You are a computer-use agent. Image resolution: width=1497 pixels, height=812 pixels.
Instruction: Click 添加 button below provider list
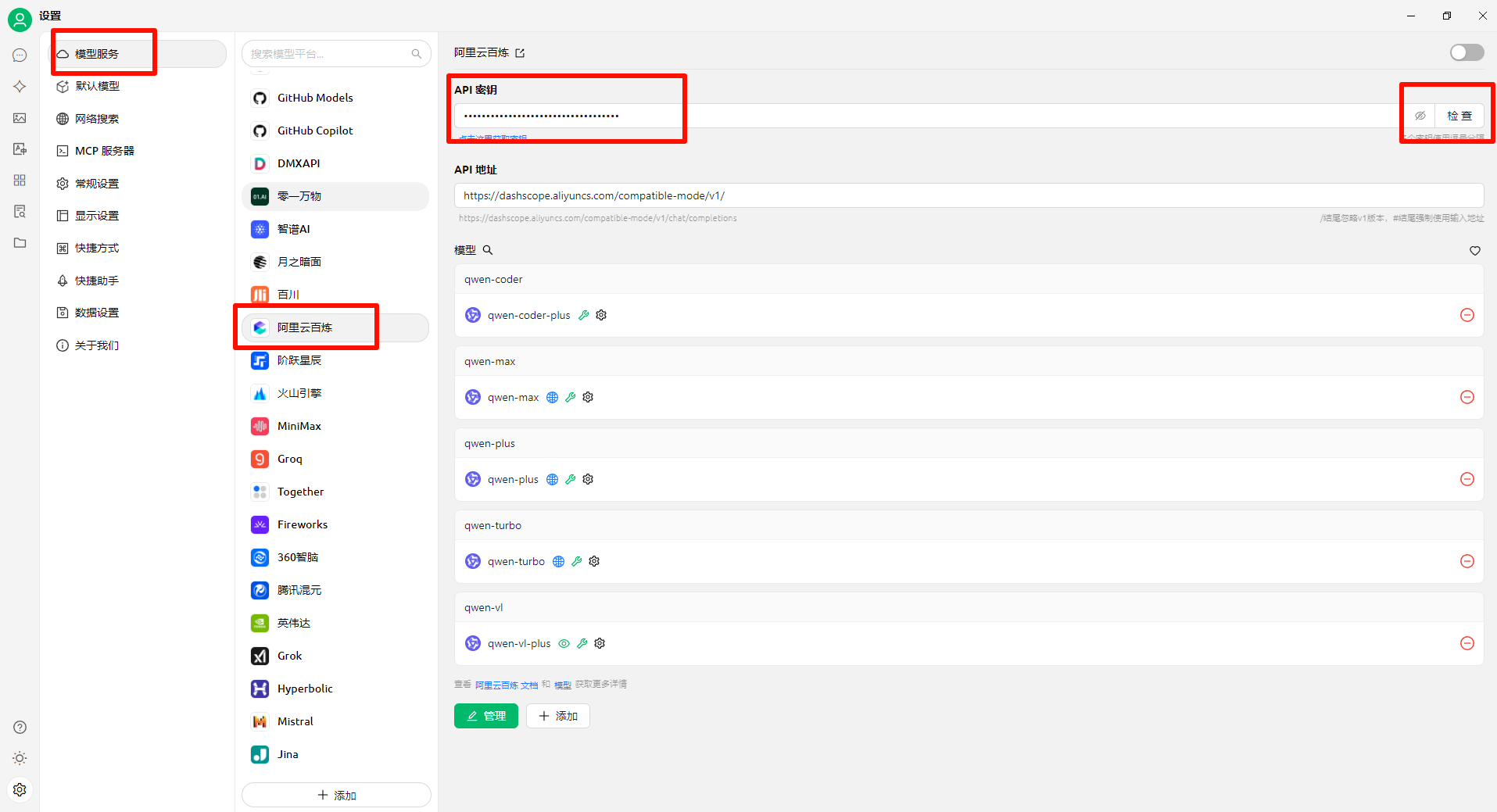336,795
